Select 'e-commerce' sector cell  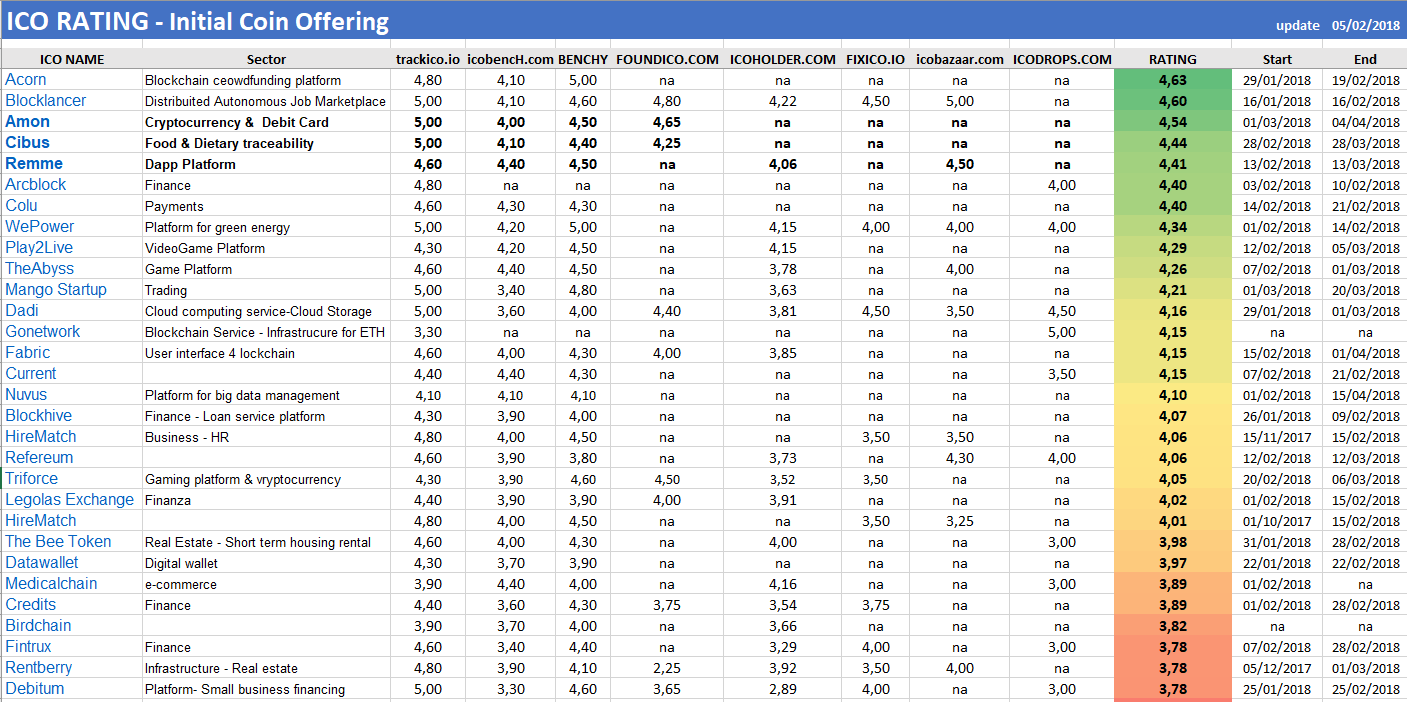point(181,584)
